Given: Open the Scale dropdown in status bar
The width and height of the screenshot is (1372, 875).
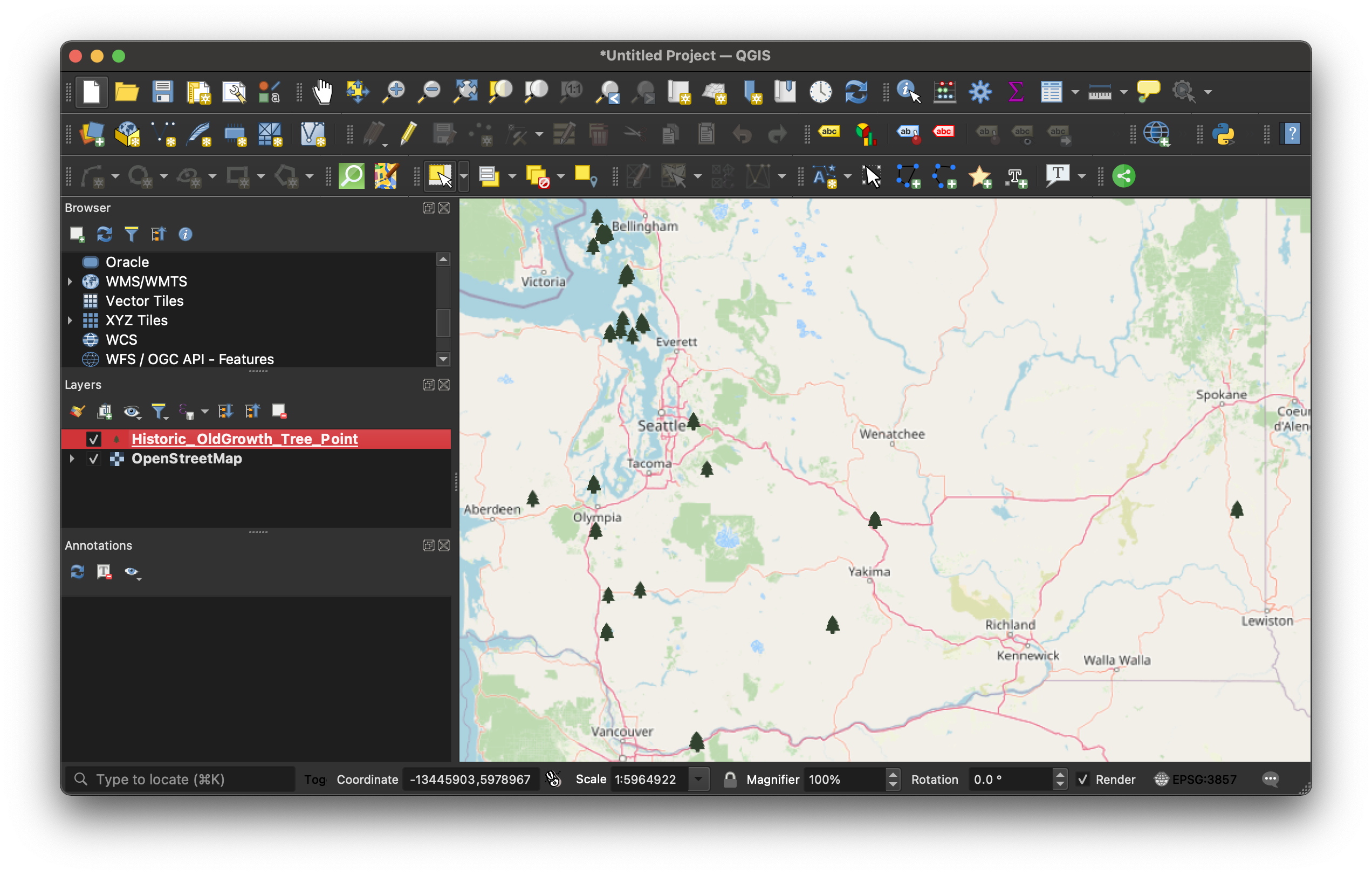Looking at the screenshot, I should pos(698,779).
